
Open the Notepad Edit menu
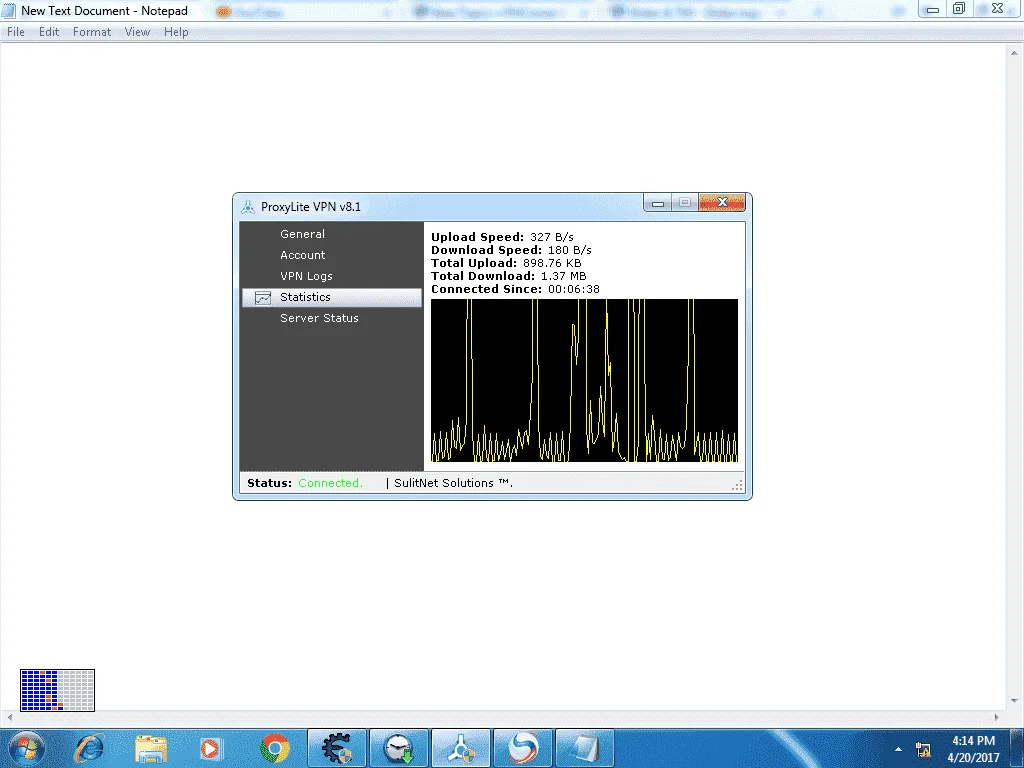pyautogui.click(x=49, y=32)
